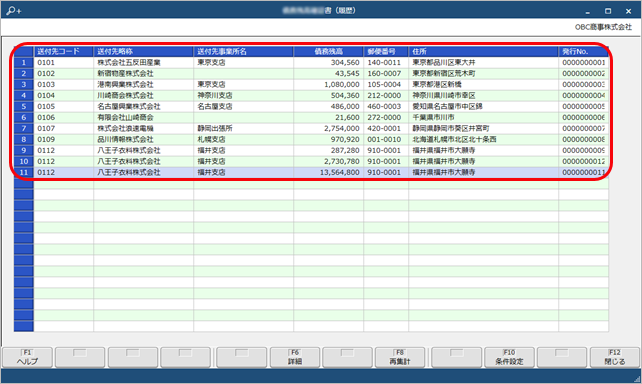
Task: Click the F8 再集計 button
Action: coord(400,357)
